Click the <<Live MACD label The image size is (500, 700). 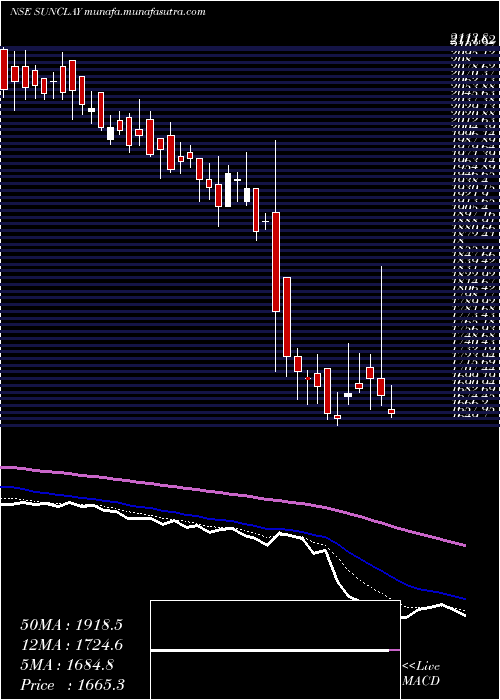(x=421, y=675)
